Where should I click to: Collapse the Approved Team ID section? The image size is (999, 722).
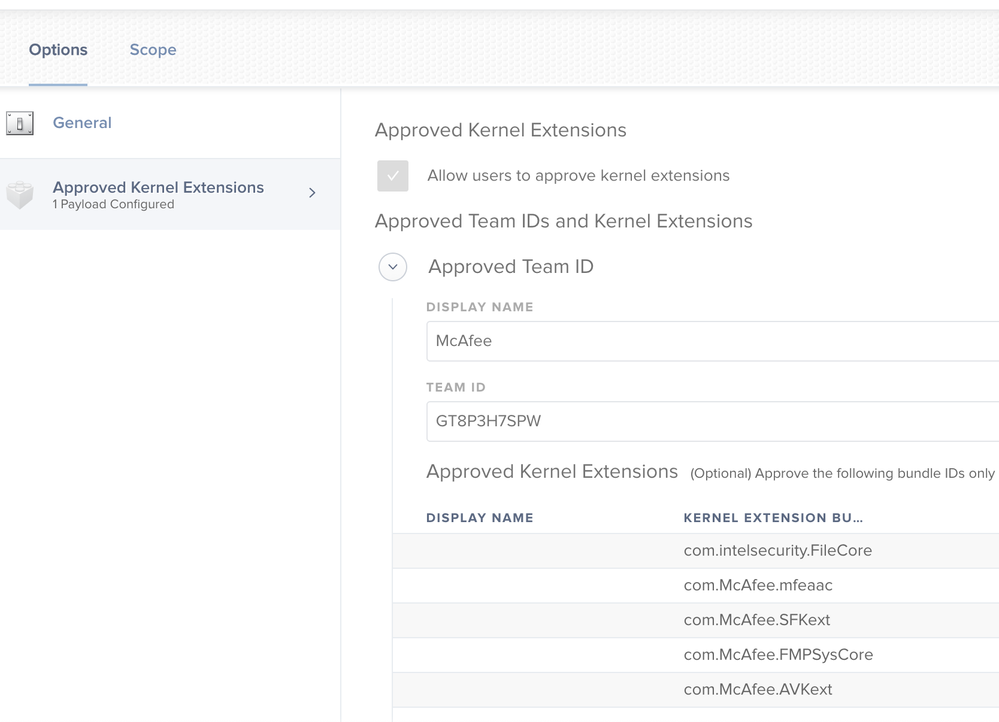(392, 266)
